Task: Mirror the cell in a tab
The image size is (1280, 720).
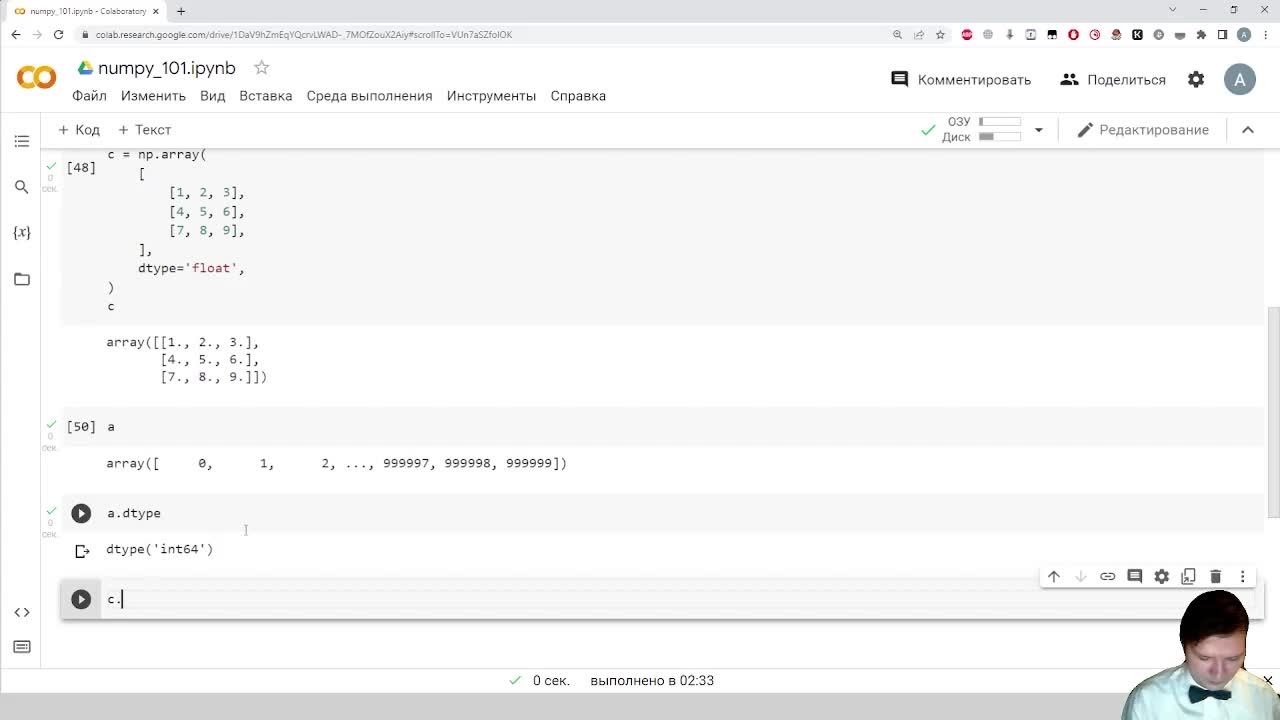Action: coord(1189,576)
